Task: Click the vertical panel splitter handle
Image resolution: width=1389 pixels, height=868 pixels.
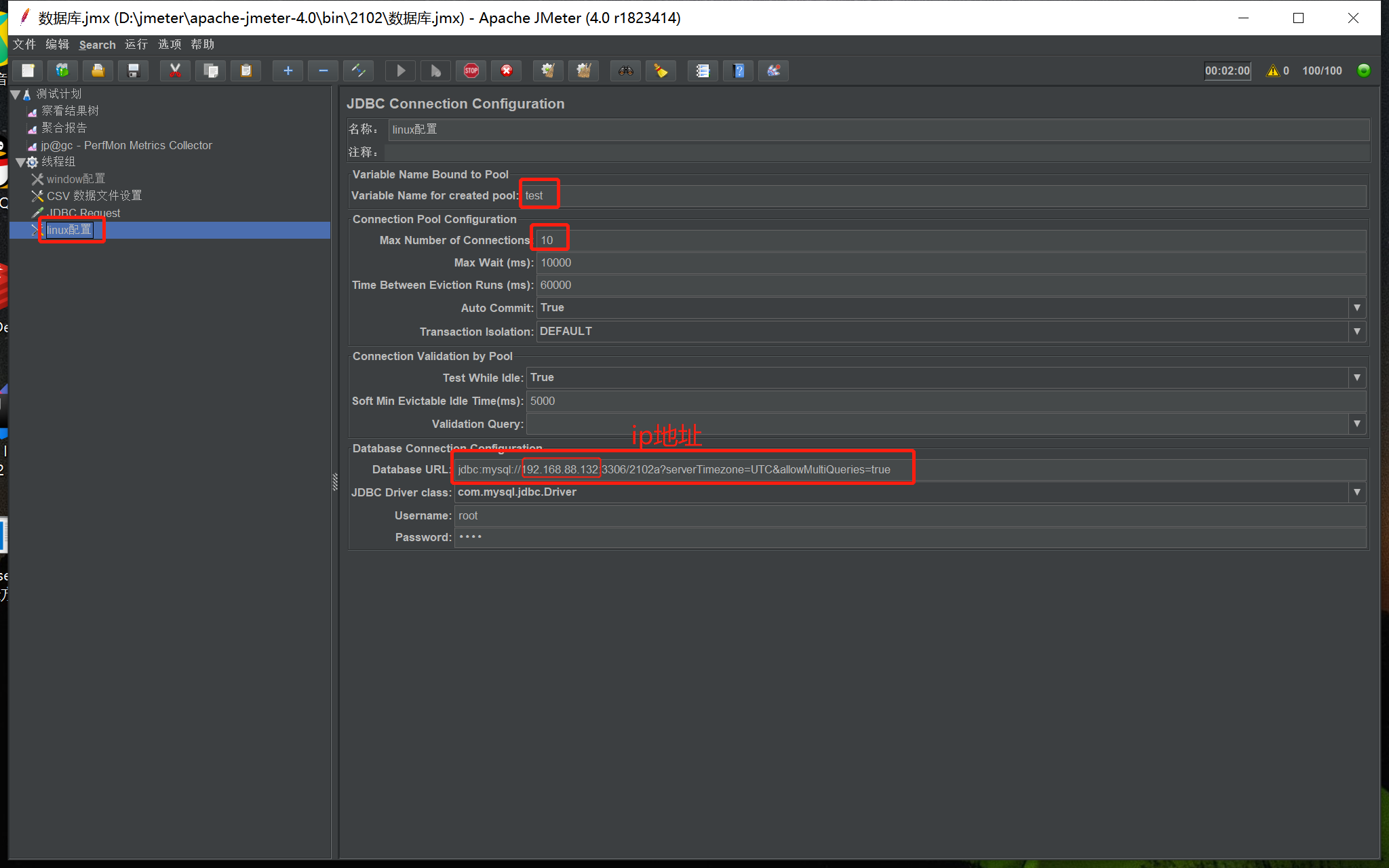Action: pyautogui.click(x=334, y=481)
